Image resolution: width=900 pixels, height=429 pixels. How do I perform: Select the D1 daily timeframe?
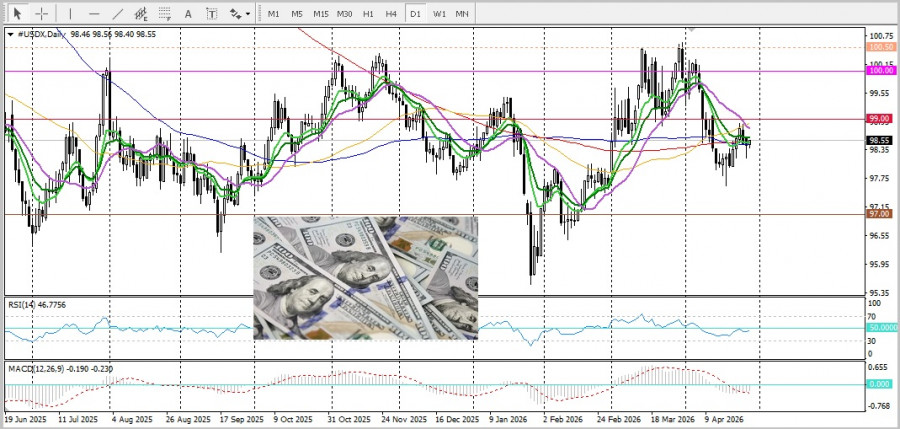click(x=415, y=14)
